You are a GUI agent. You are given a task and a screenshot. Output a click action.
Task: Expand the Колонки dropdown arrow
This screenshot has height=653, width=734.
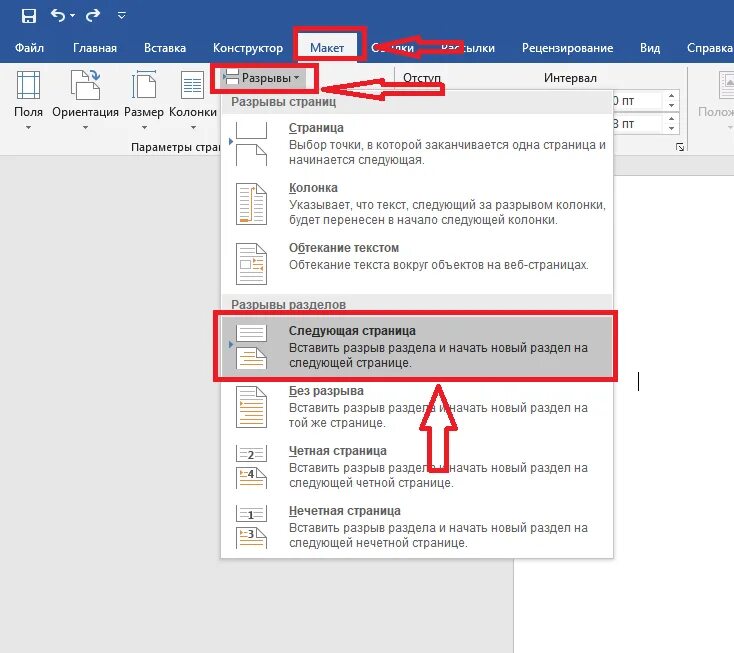coord(193,127)
